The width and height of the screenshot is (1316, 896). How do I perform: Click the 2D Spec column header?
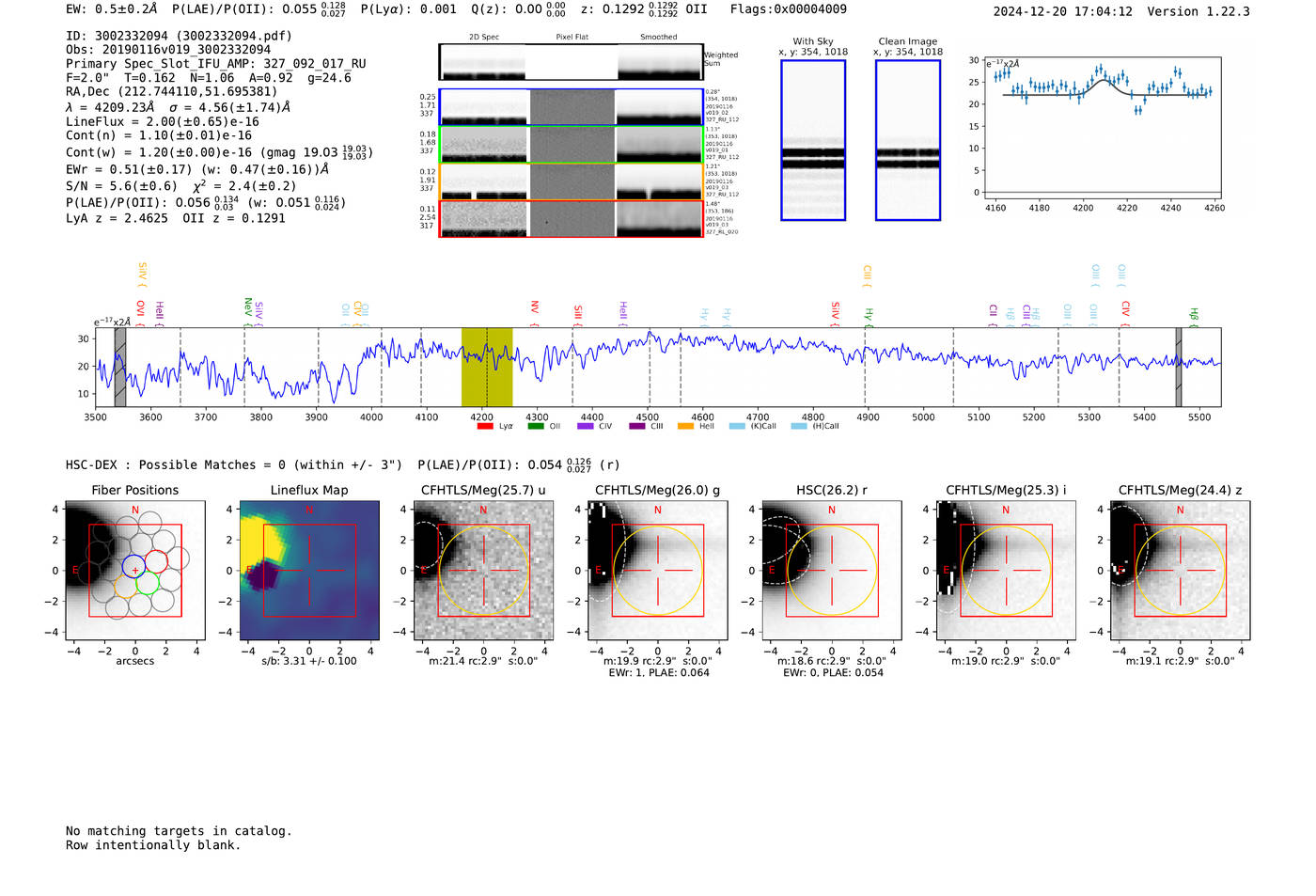(x=484, y=38)
